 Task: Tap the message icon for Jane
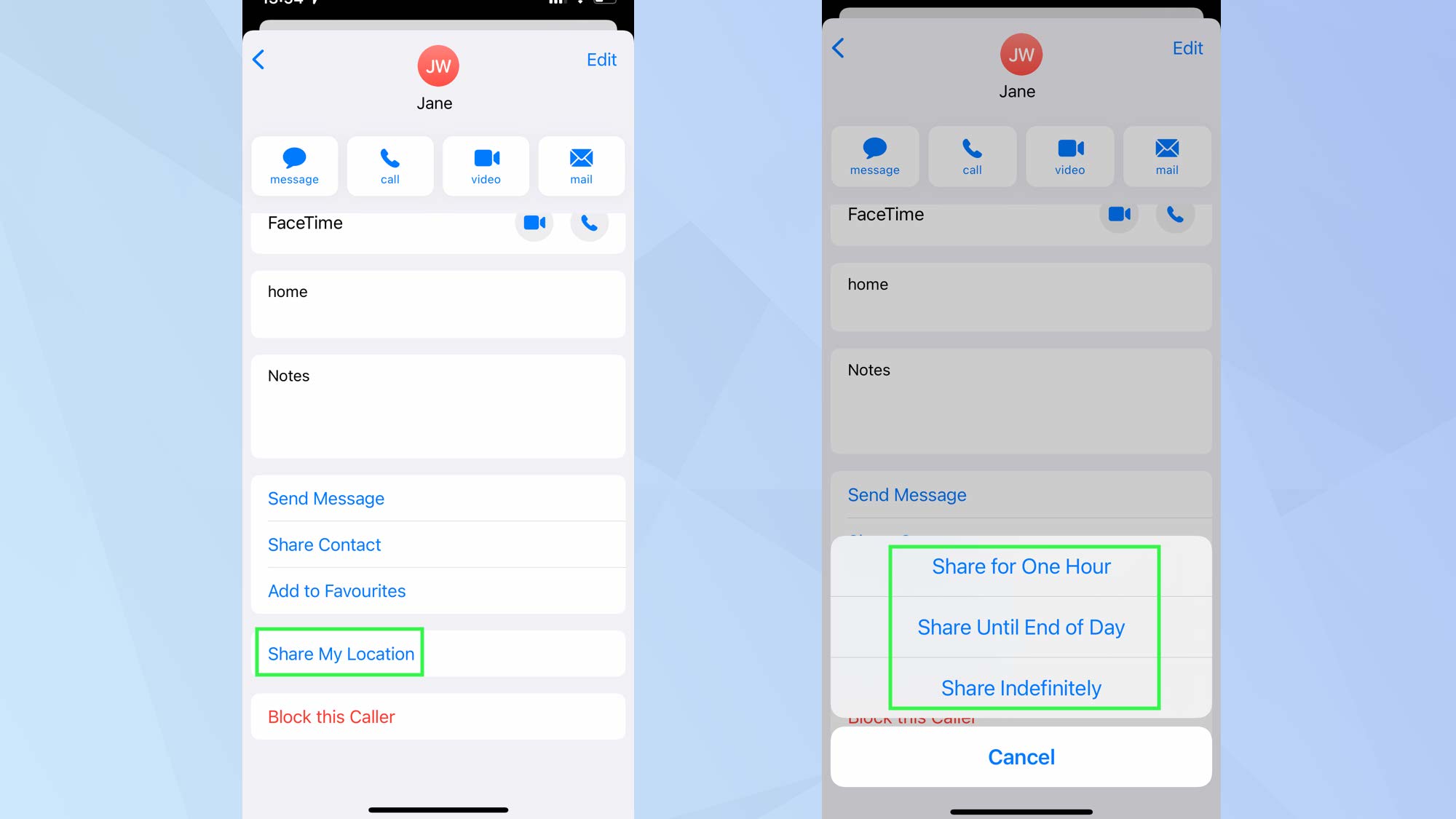tap(294, 164)
